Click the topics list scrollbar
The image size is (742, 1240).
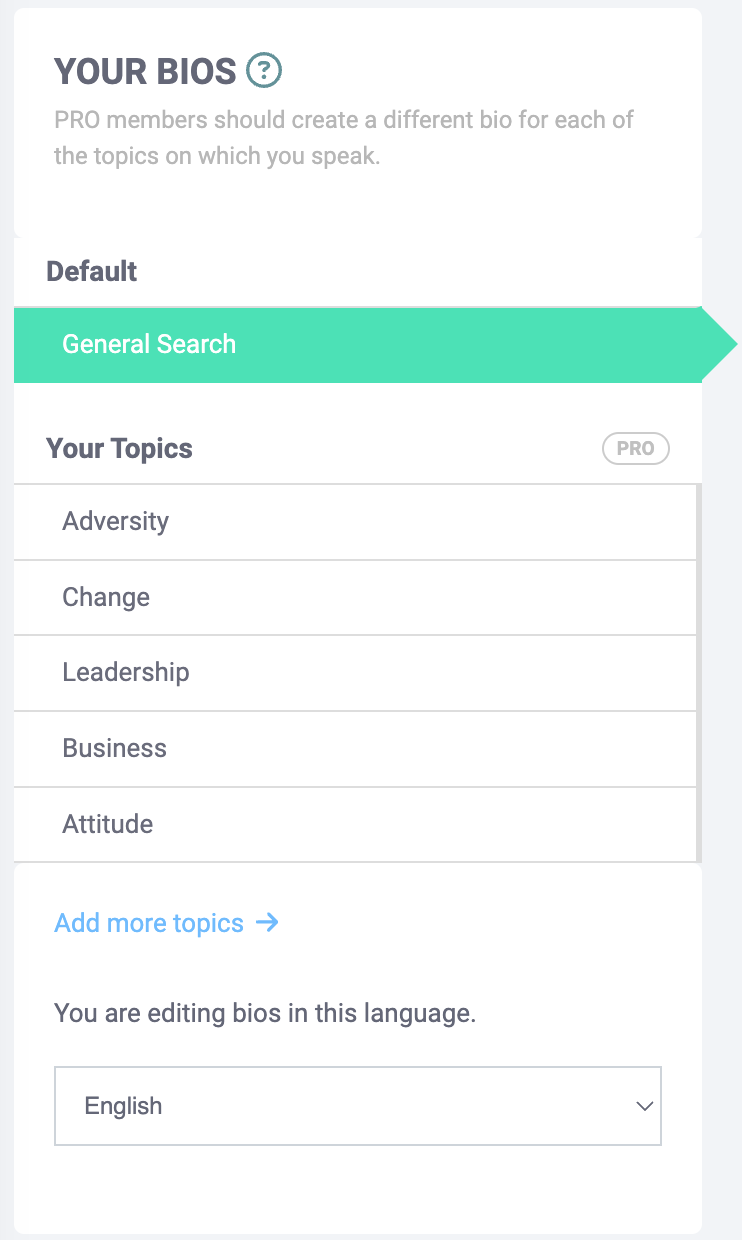pos(699,673)
